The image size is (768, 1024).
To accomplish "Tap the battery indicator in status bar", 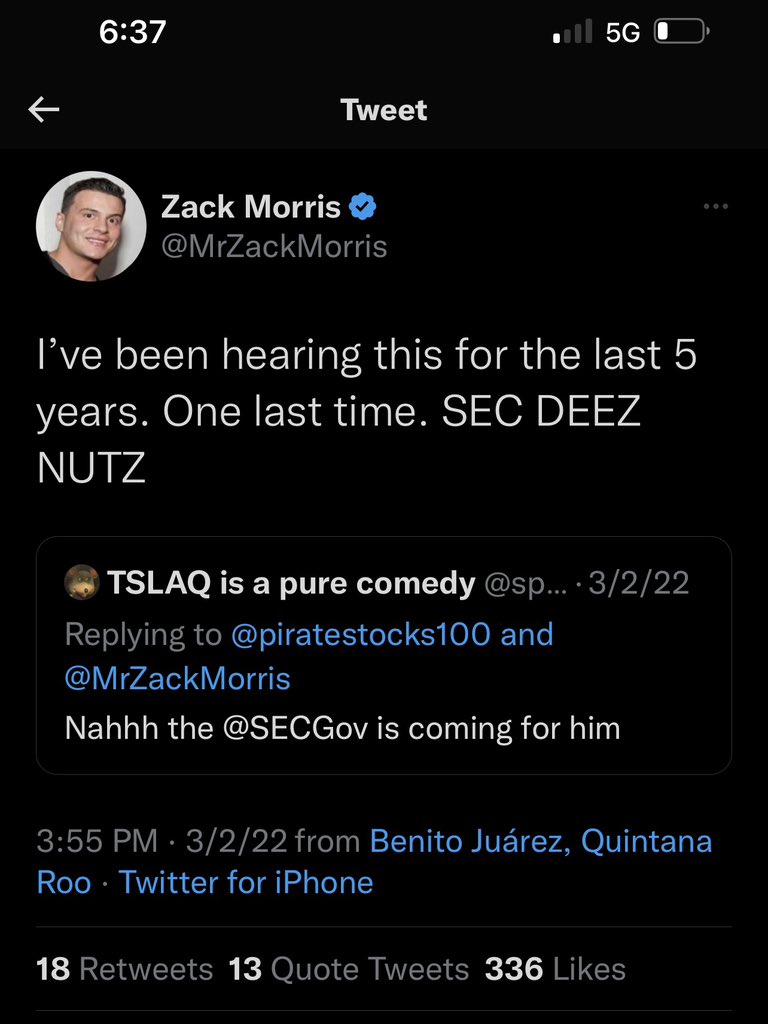I will point(682,31).
